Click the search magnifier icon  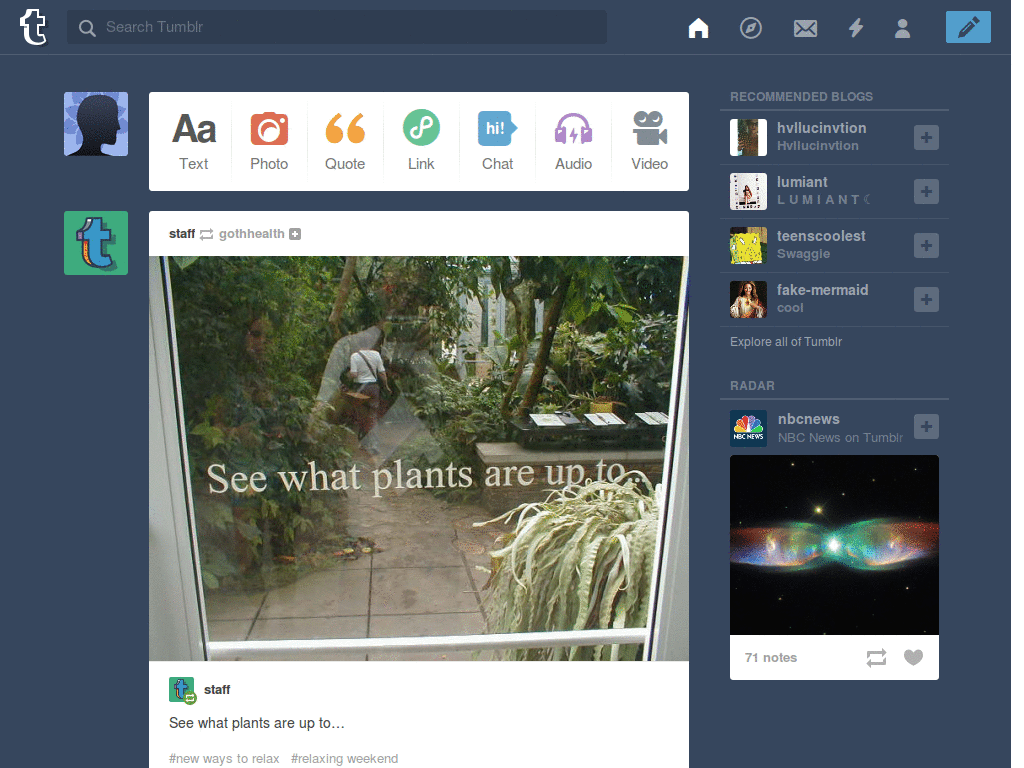pos(87,27)
